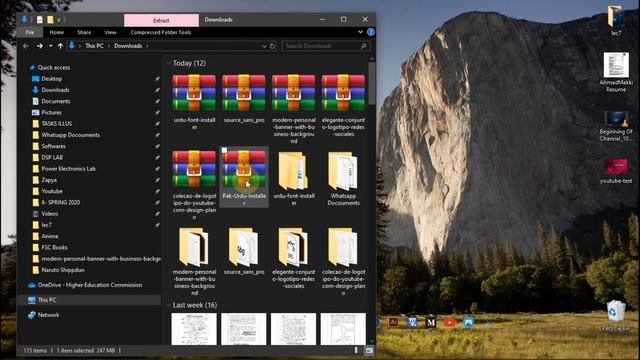Switch to details view in status bar
The width and height of the screenshot is (640, 360).
(x=356, y=350)
